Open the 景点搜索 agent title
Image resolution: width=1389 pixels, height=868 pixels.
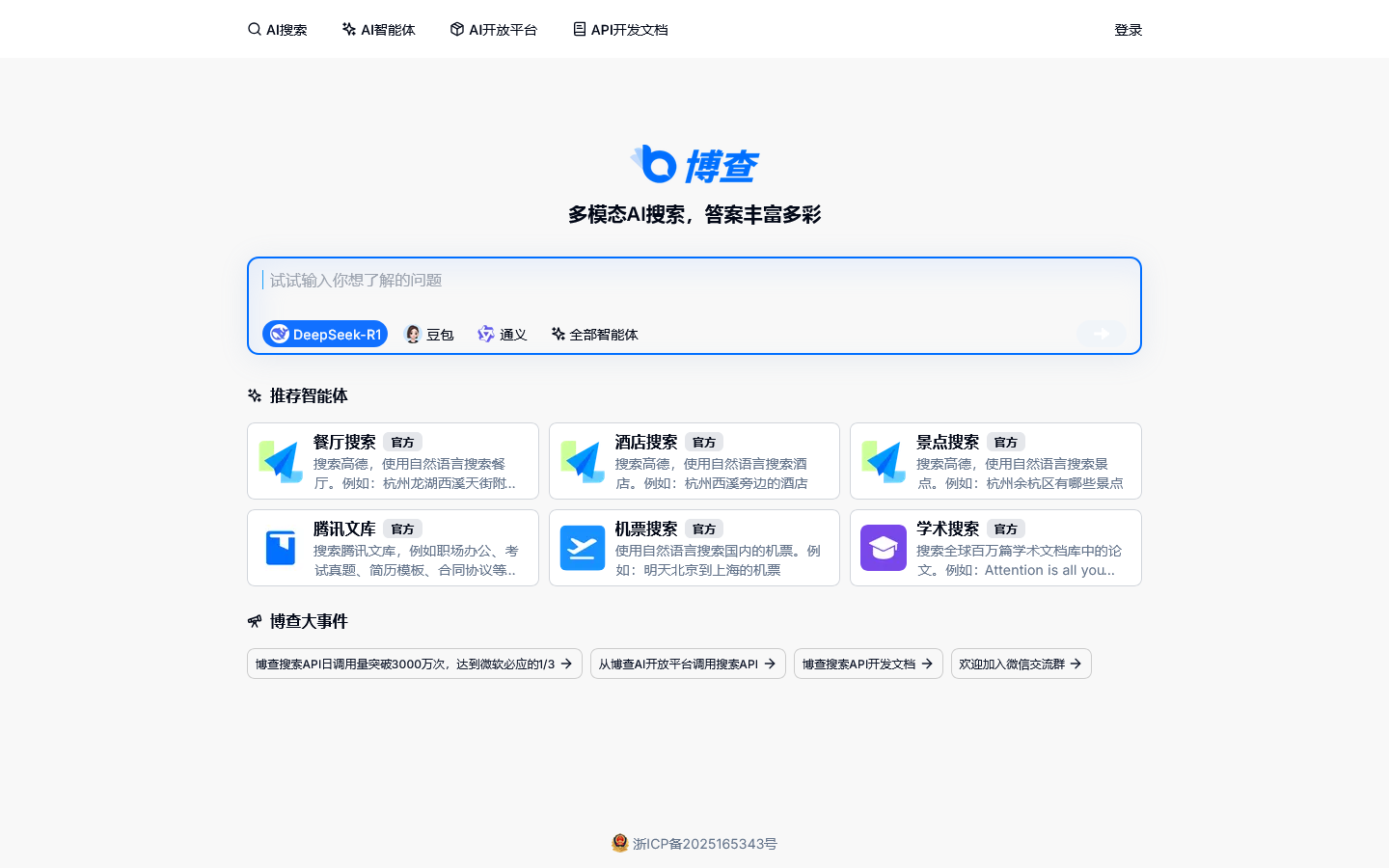pos(947,442)
